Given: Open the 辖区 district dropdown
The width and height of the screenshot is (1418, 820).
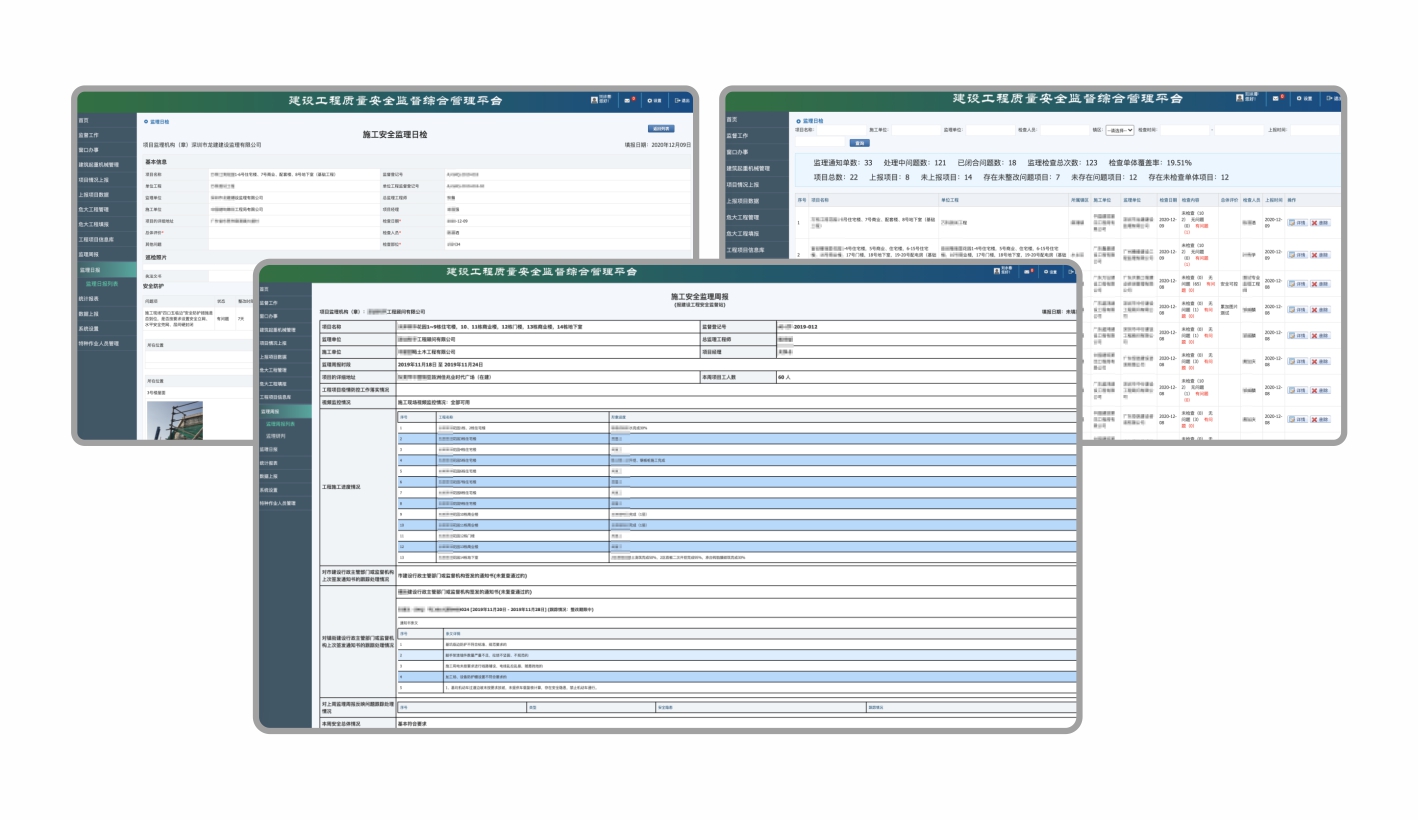Looking at the screenshot, I should coord(1119,130).
